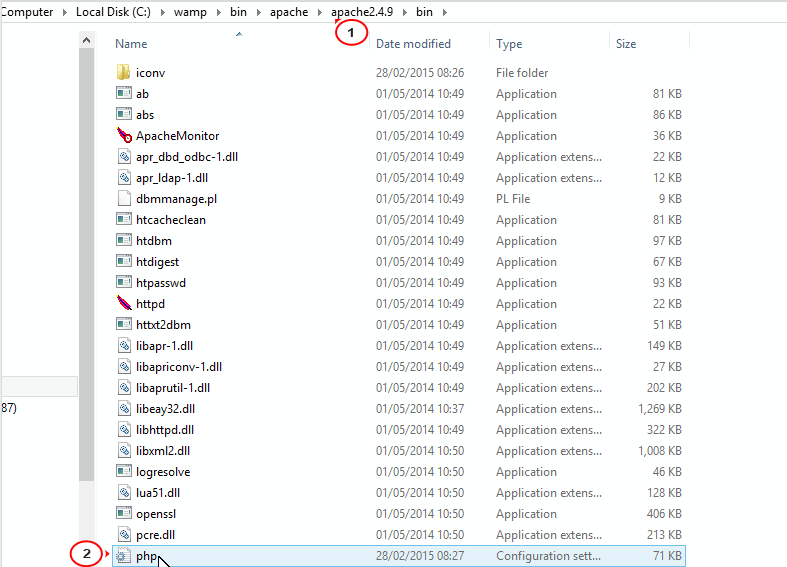Select the pcre.dll file name
The height and width of the screenshot is (567, 787).
(x=155, y=535)
